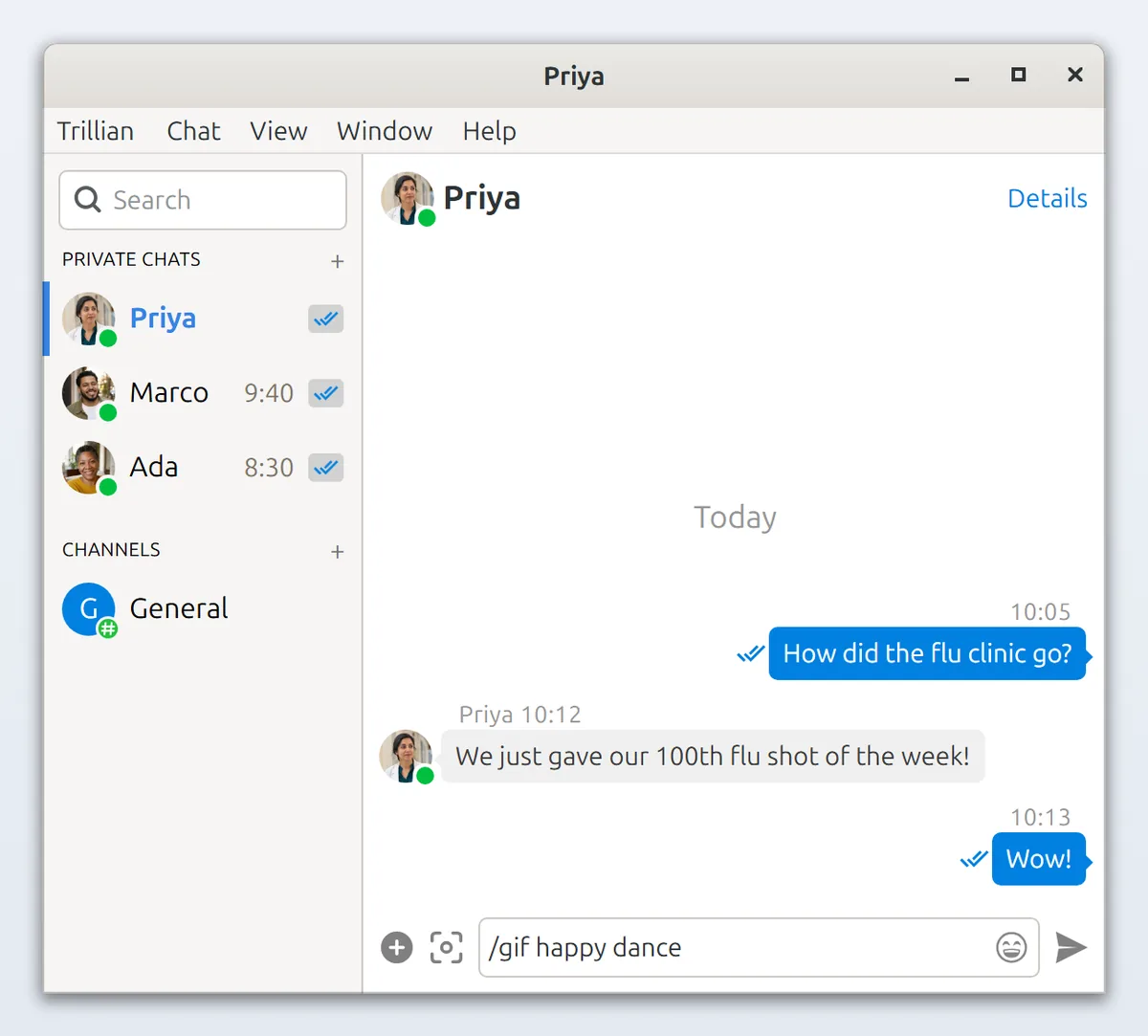
Task: Focus the Search field
Action: (203, 200)
